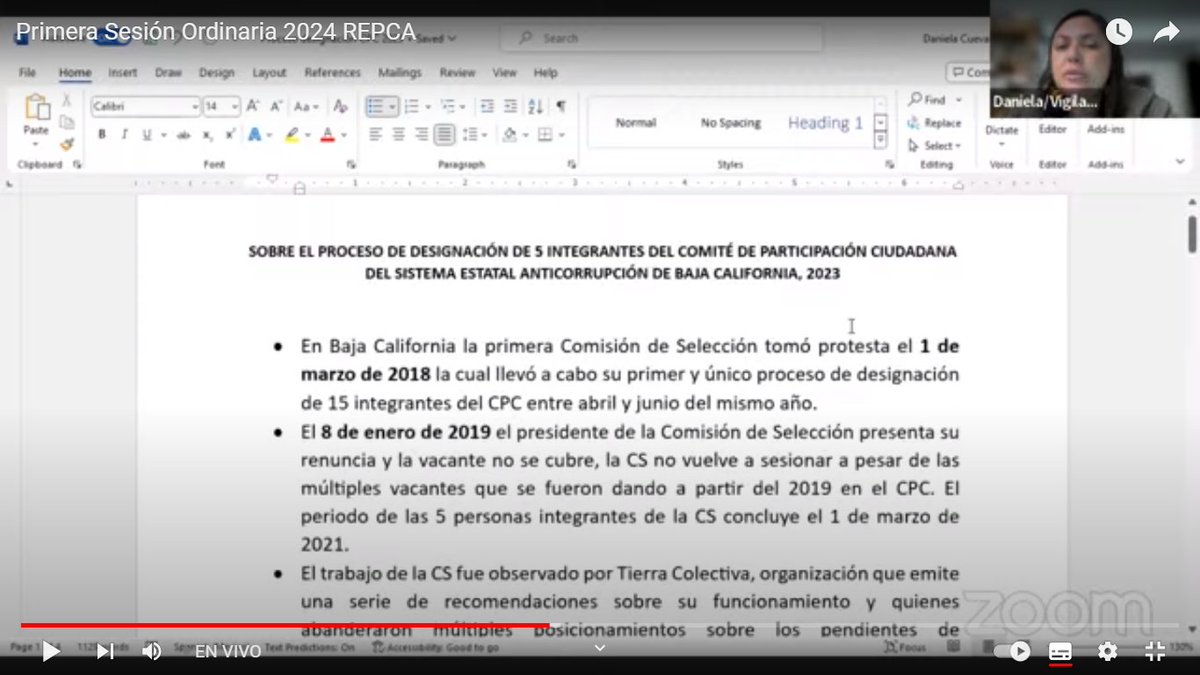
Task: Increase font size with the larger A icon
Action: 253,106
